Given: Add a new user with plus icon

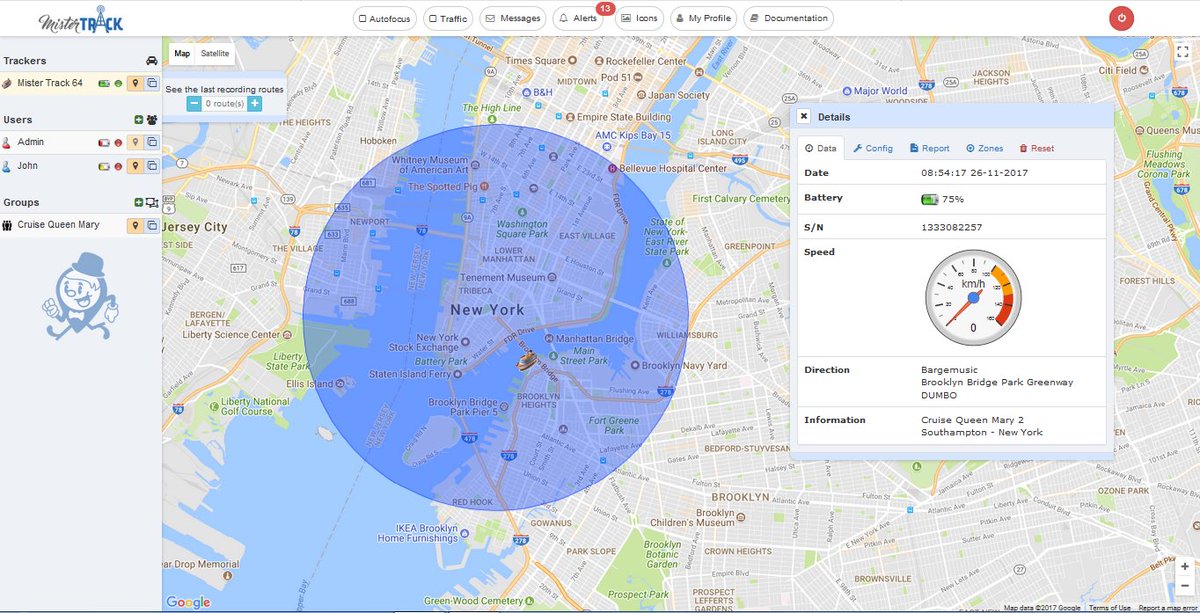Looking at the screenshot, I should click(x=139, y=120).
